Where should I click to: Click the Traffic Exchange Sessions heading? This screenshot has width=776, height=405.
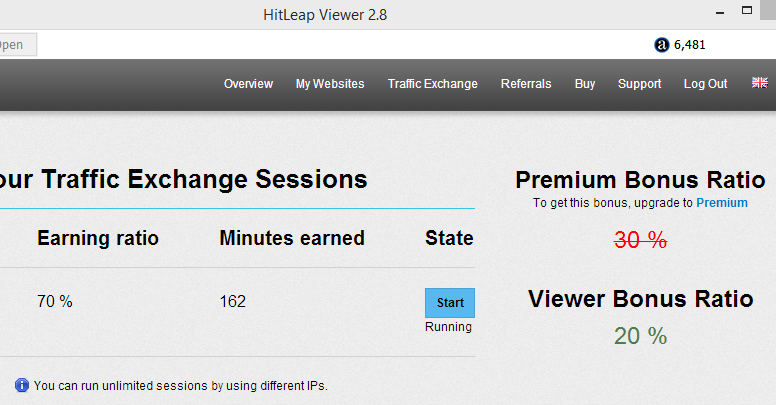pyautogui.click(x=184, y=179)
